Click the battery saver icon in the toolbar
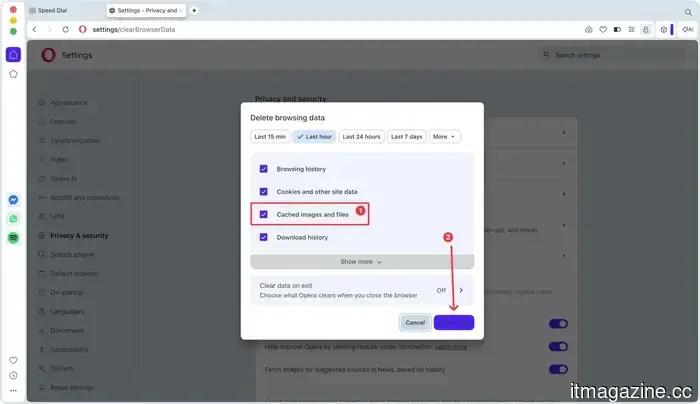Viewport: 700px width, 404px height. point(617,29)
